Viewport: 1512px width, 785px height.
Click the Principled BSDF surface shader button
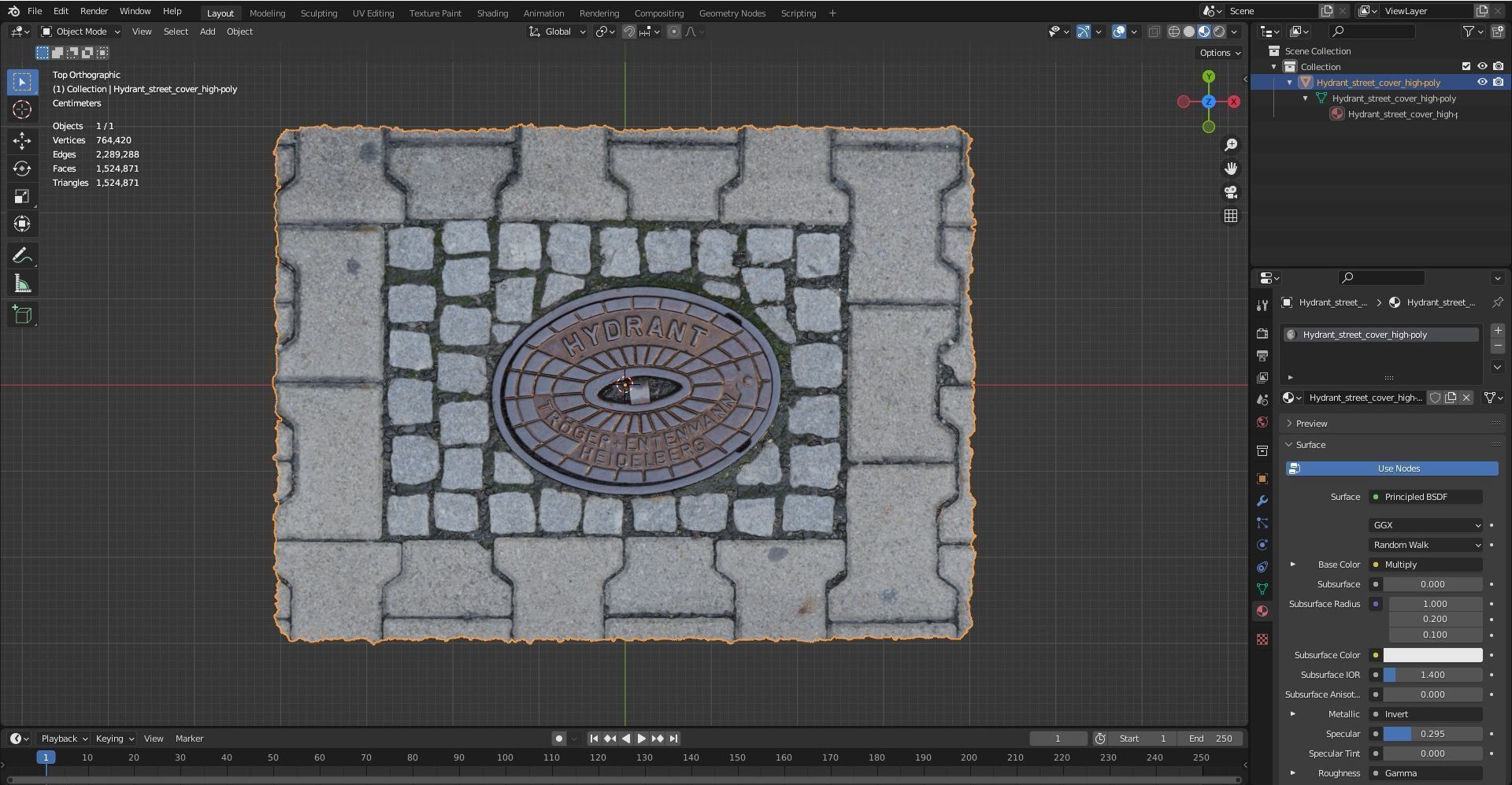[1426, 497]
